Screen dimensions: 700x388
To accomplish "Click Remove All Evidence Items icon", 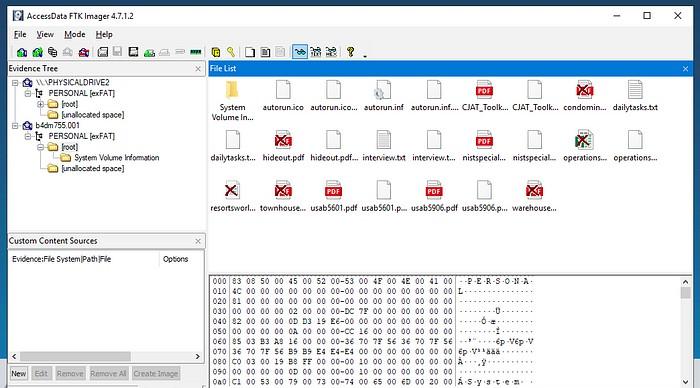I will pos(83,52).
